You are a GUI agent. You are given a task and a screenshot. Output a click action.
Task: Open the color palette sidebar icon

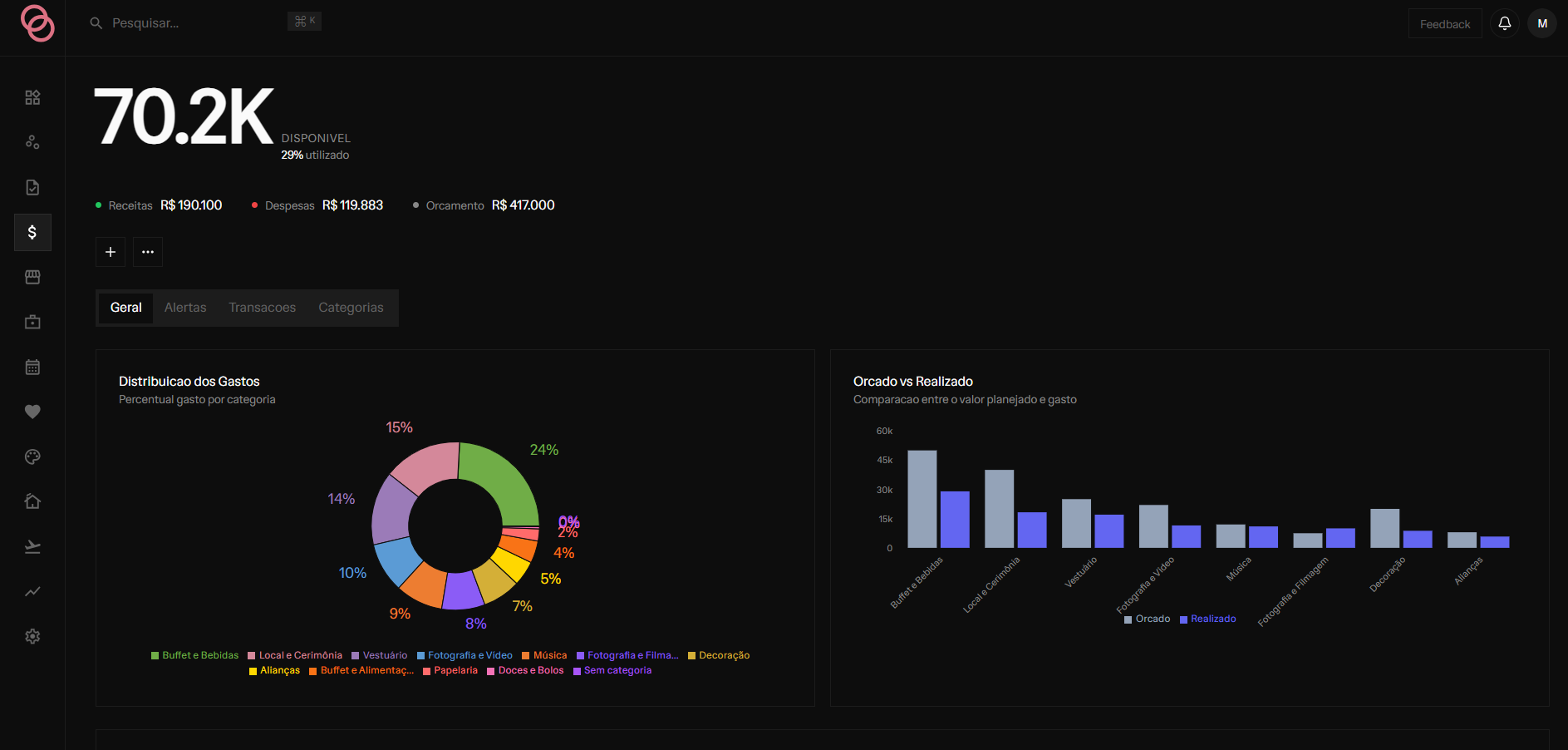[32, 457]
